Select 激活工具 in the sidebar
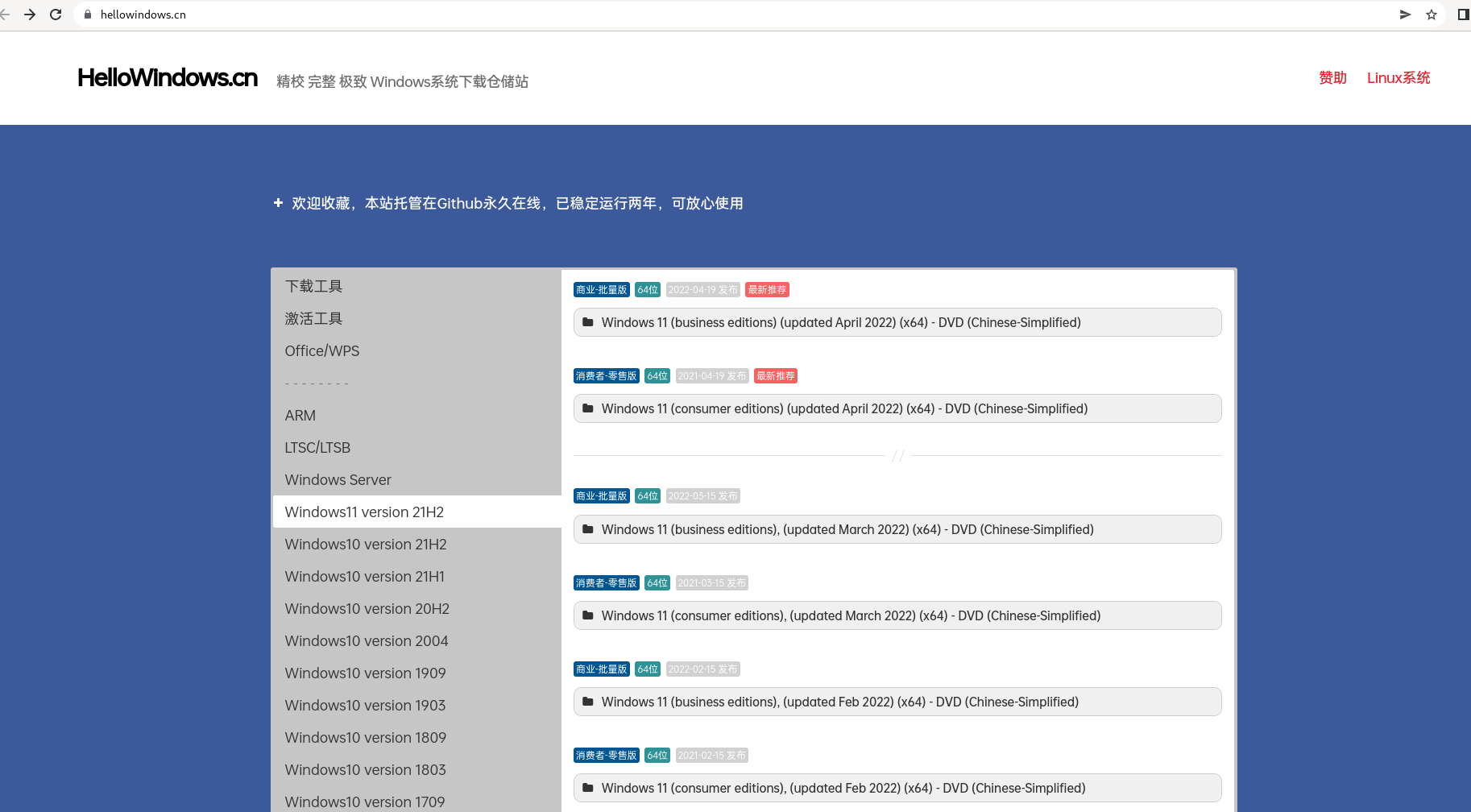 (416, 318)
